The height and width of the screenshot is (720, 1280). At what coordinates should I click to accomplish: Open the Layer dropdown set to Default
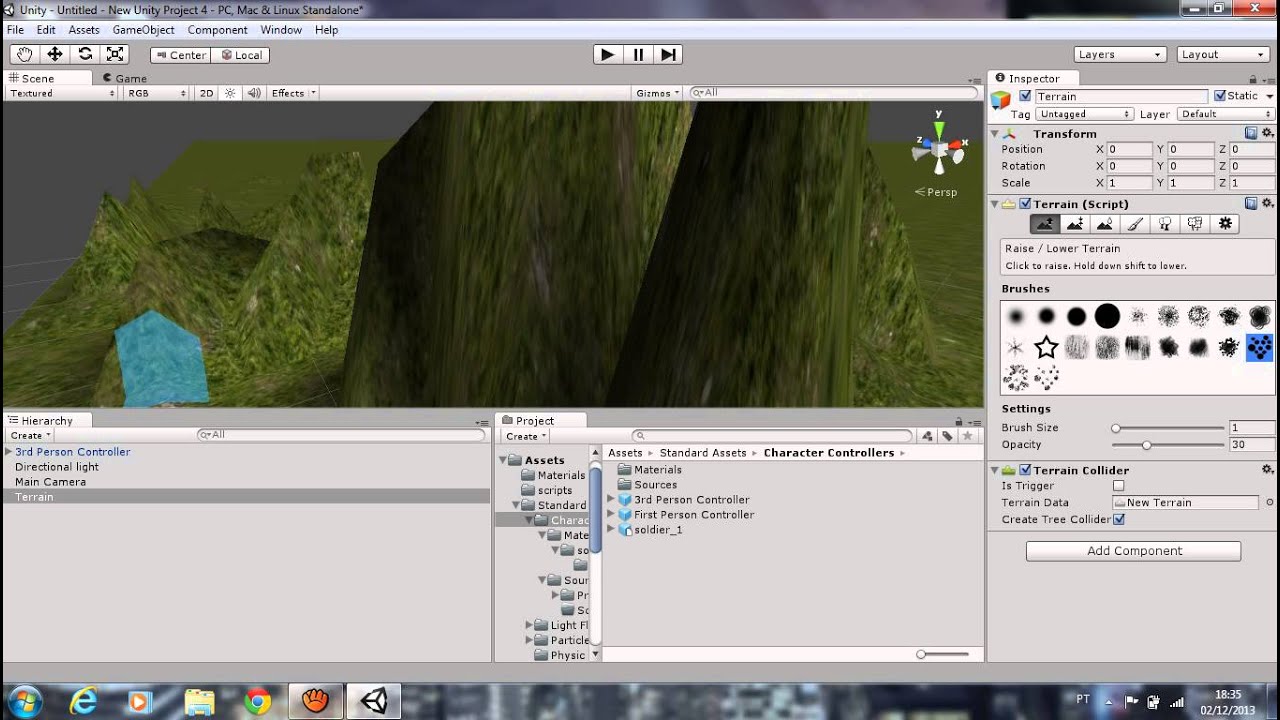click(x=1226, y=114)
